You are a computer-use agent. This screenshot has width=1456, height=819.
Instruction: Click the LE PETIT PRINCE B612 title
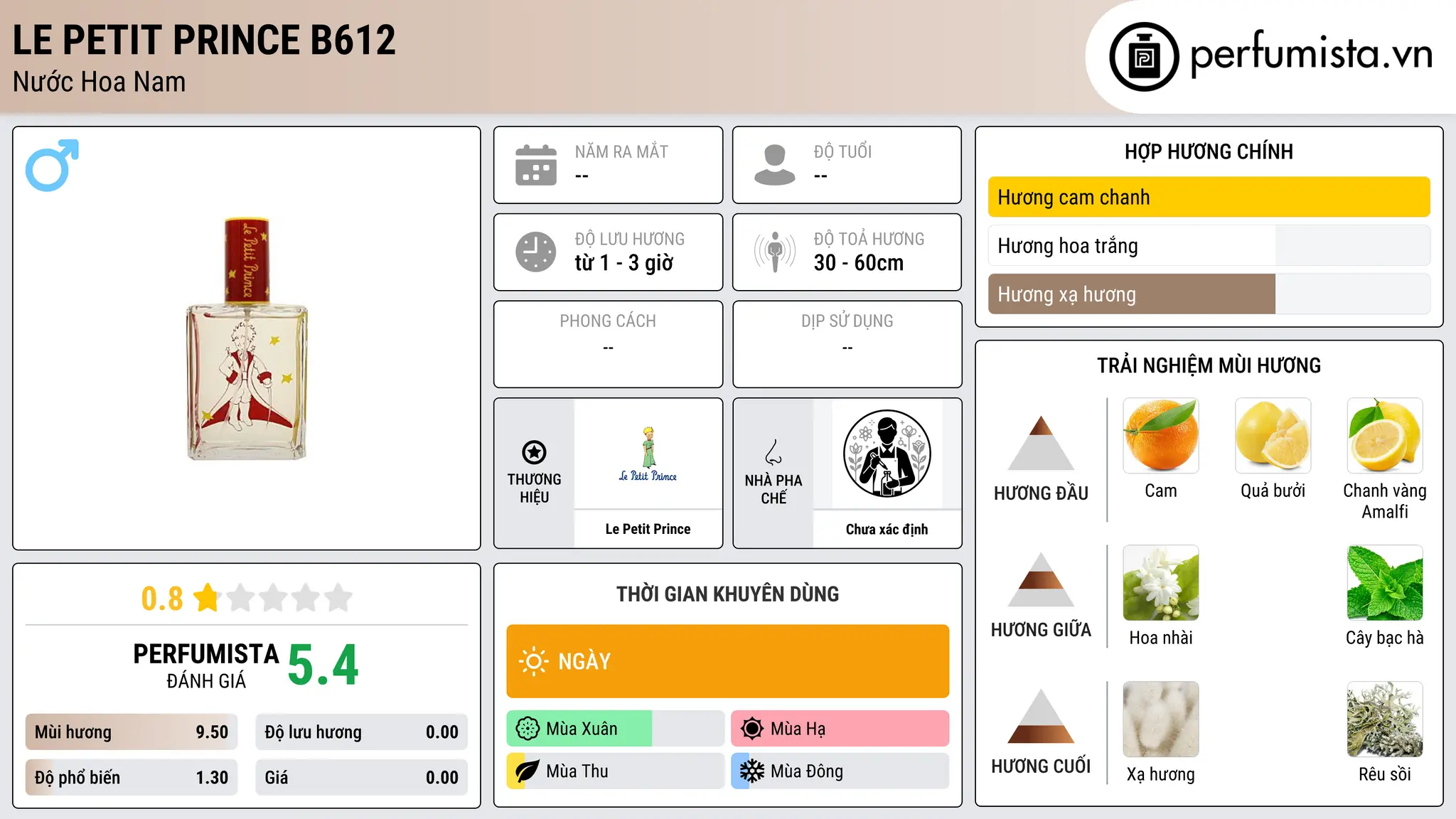click(204, 40)
